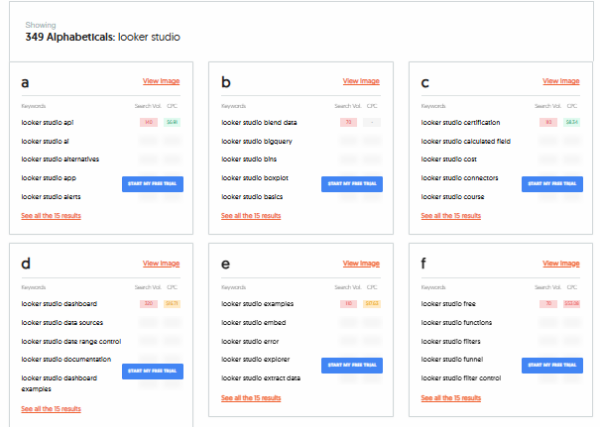
Task: Click CPC badge for 'looker studio dashboard'
Action: coord(172,304)
